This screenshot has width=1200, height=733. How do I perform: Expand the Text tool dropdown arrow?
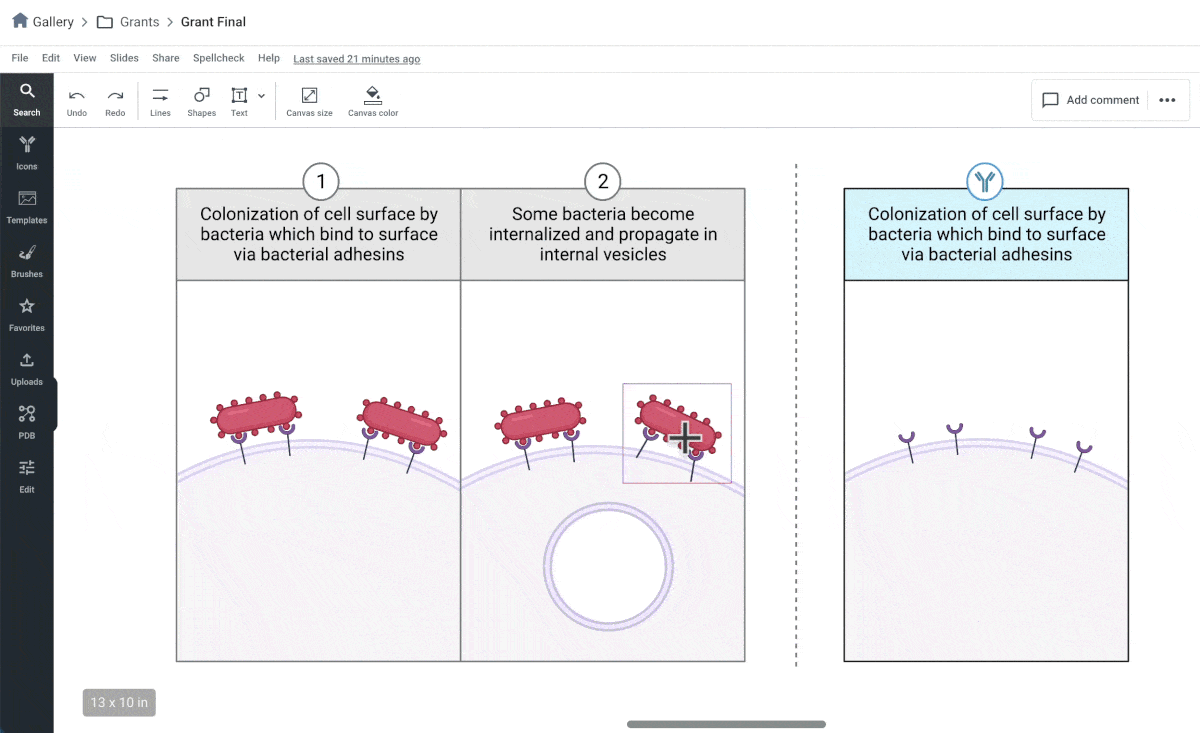(261, 96)
